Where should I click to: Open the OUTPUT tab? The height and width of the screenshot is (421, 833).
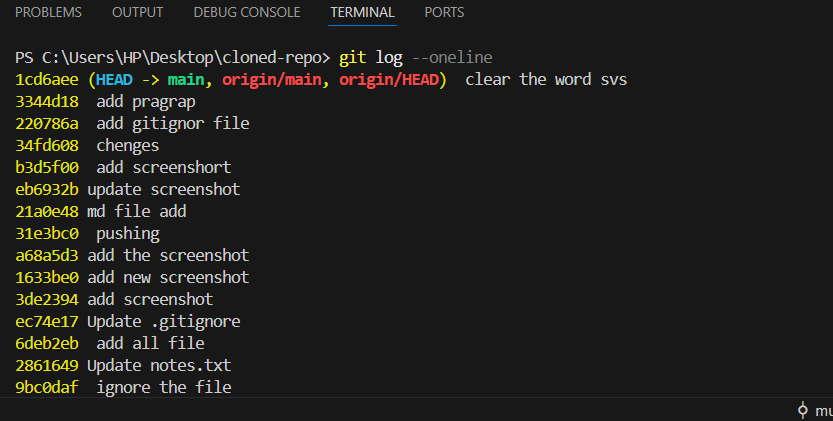point(138,13)
